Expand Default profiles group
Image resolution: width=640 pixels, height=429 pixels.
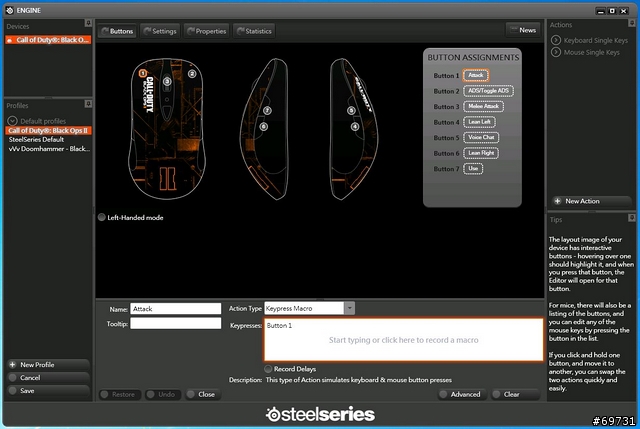13,121
